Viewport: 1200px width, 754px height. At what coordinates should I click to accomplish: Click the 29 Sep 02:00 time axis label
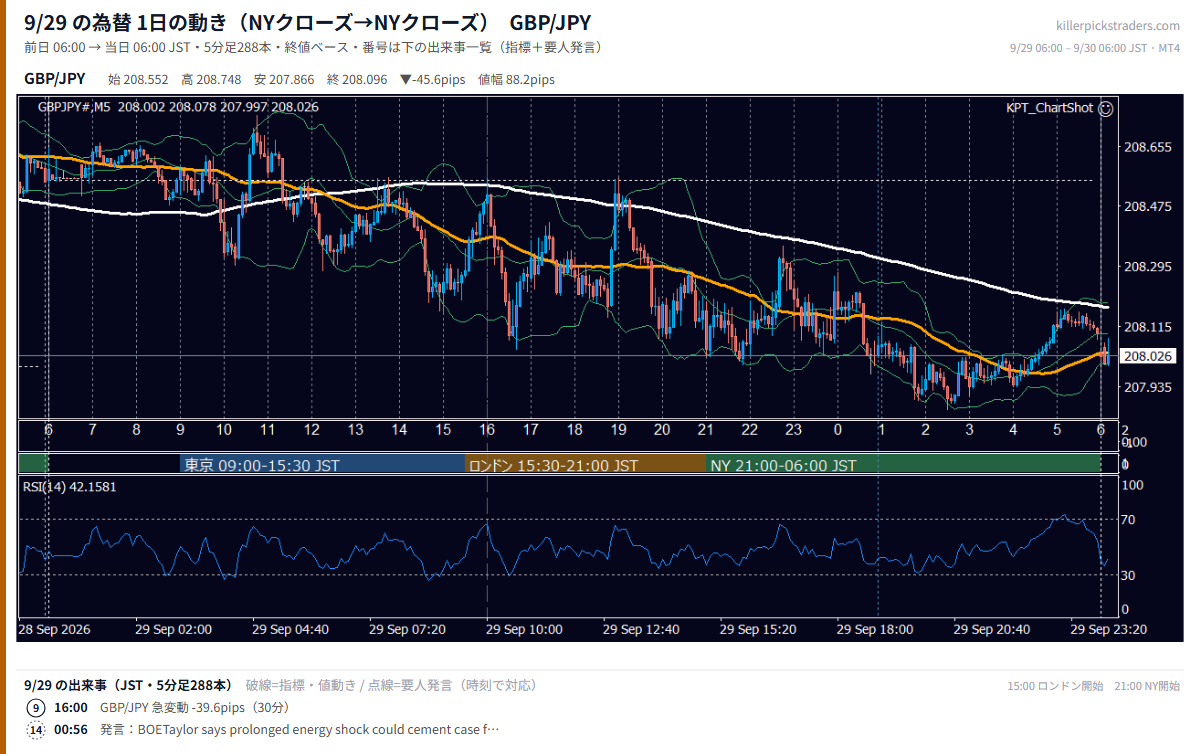click(173, 629)
